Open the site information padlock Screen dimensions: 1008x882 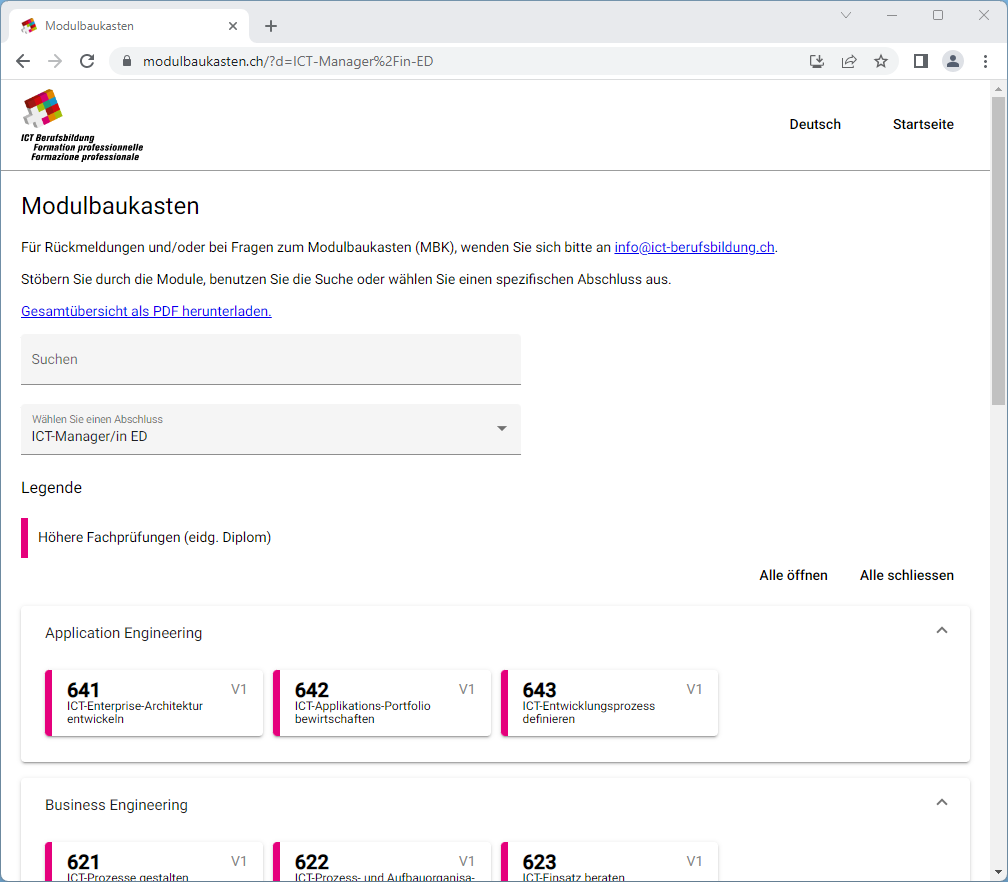(126, 61)
